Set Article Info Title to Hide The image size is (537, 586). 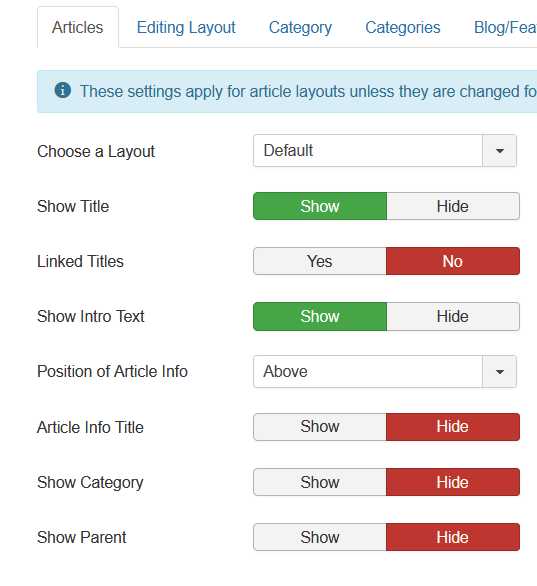tap(453, 427)
